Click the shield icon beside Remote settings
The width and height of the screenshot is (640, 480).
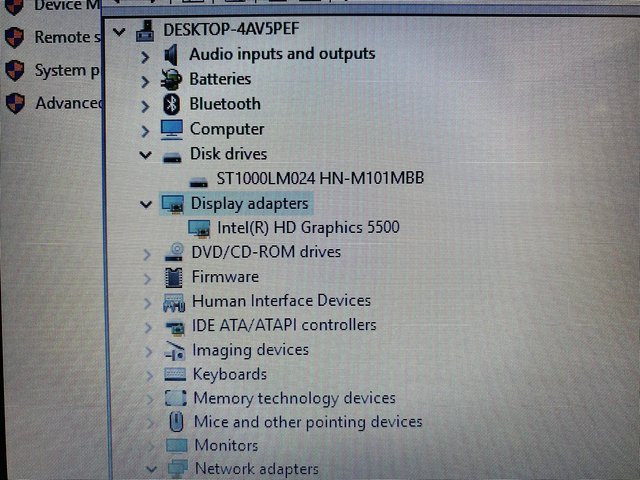pyautogui.click(x=15, y=38)
